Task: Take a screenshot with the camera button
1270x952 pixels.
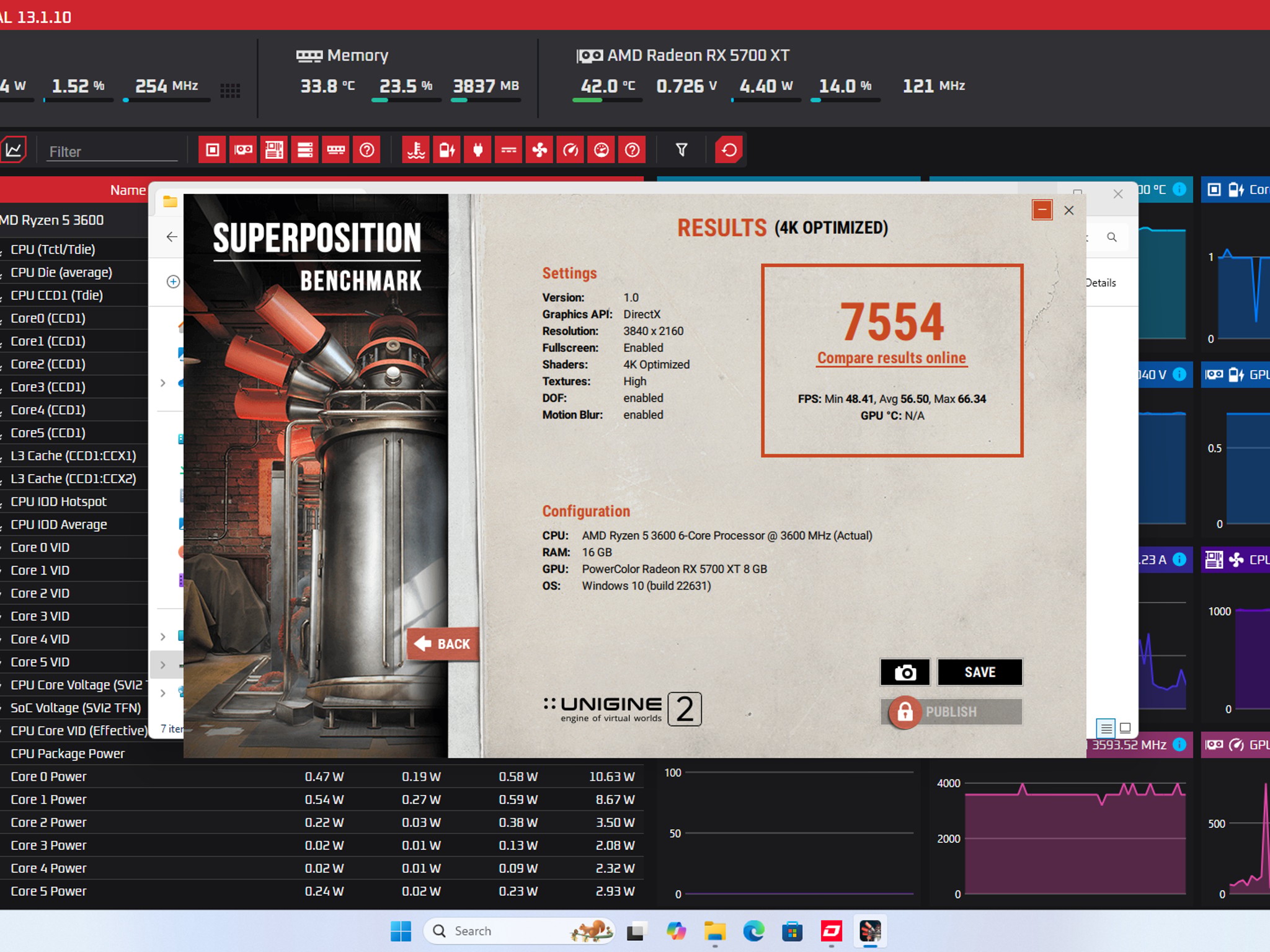Action: [905, 672]
